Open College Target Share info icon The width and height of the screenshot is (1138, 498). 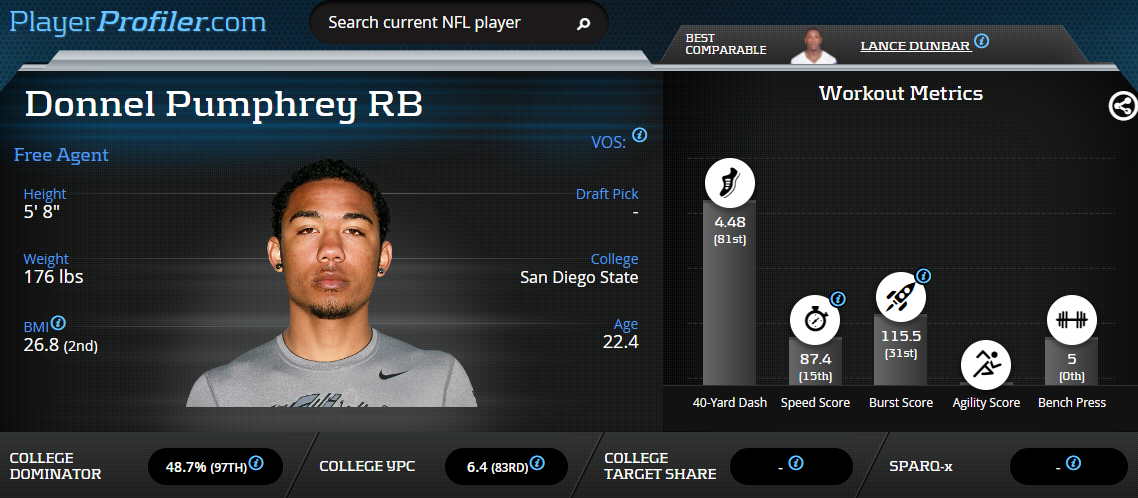(795, 462)
